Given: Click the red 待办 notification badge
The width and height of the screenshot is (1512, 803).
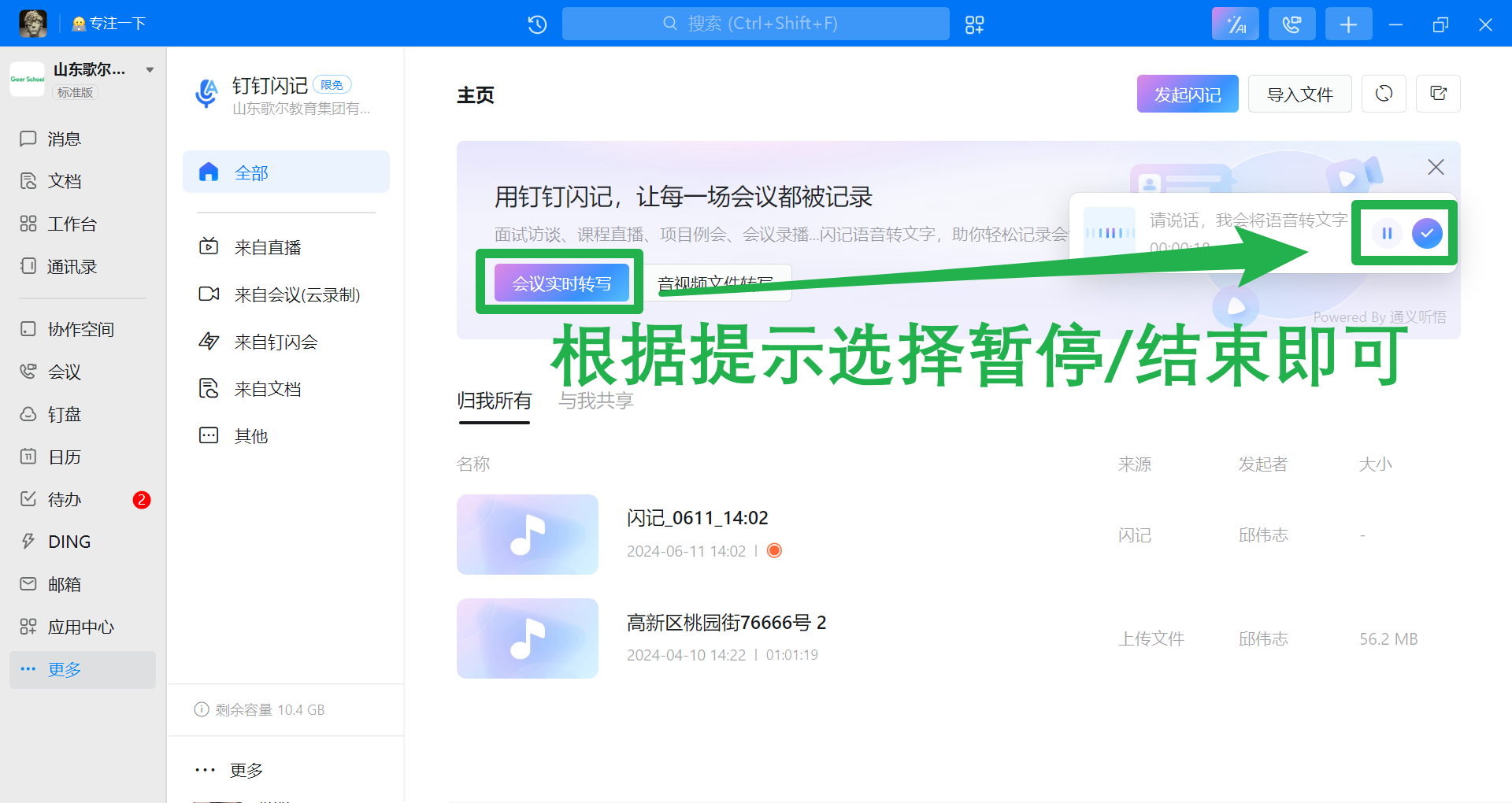Looking at the screenshot, I should 142,500.
